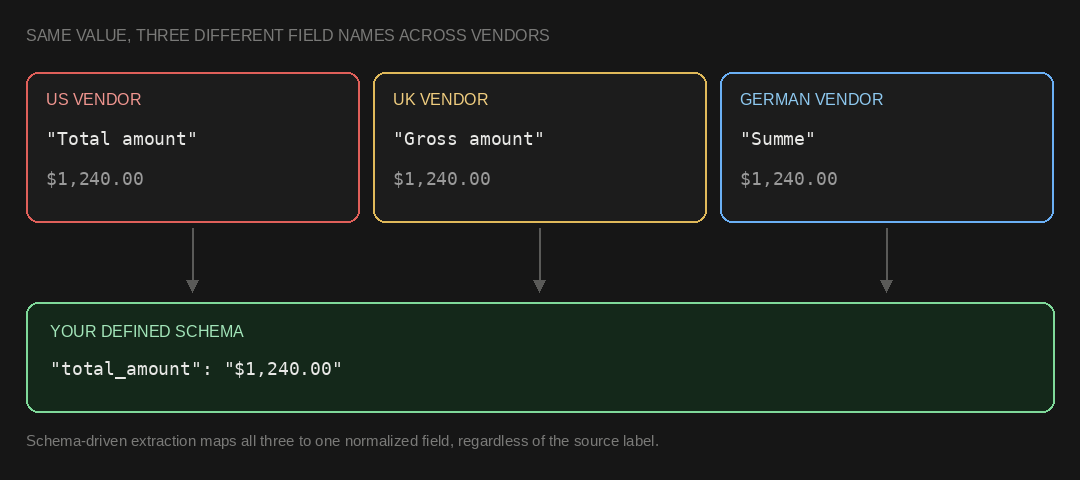Screen dimensions: 1080x480
Task: Select the "YOUR DEFINED SCHEMA" label
Action: (x=147, y=331)
